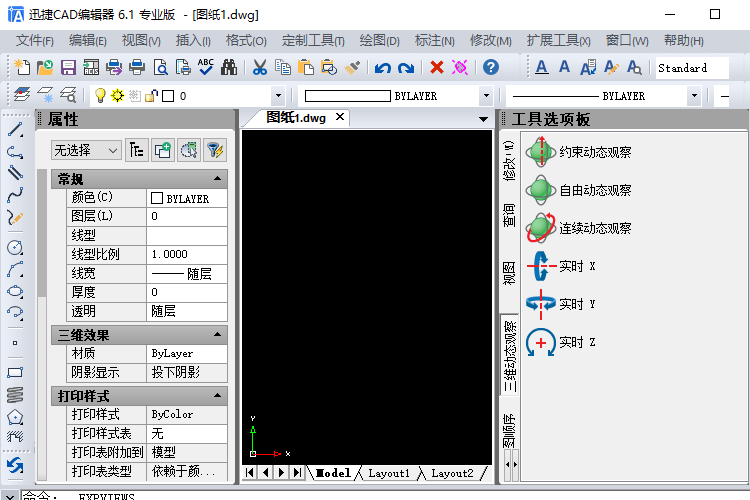Image resolution: width=750 pixels, height=500 pixels.
Task: Select the Polygon tool
Action: (15, 417)
